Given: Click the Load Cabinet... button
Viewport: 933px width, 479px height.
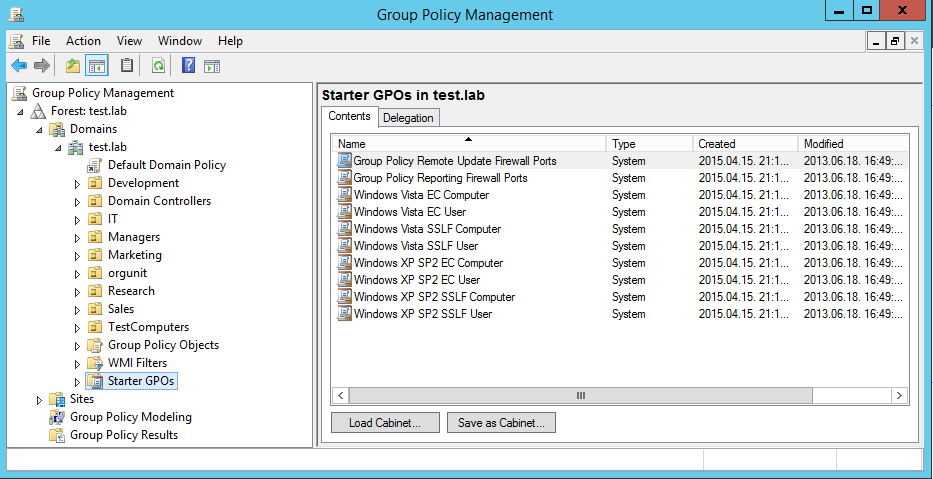Looking at the screenshot, I should coord(385,423).
